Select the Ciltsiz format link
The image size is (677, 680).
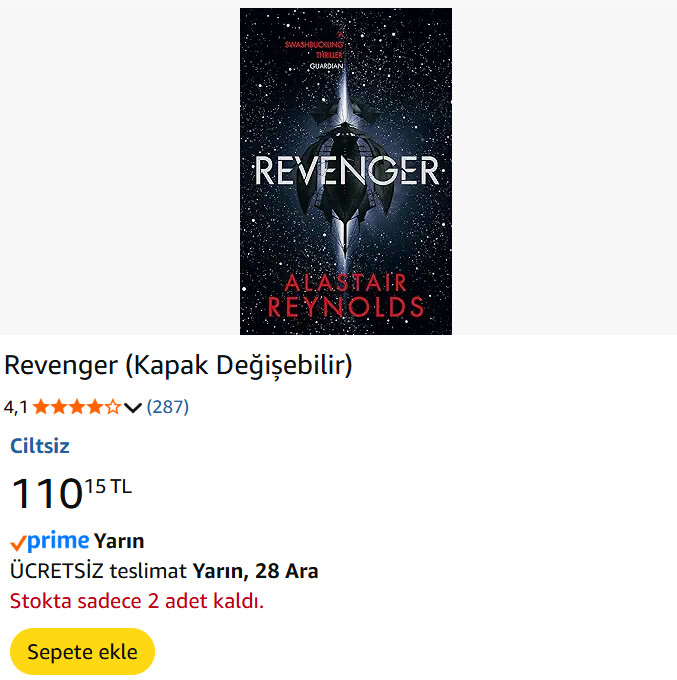click(x=40, y=446)
